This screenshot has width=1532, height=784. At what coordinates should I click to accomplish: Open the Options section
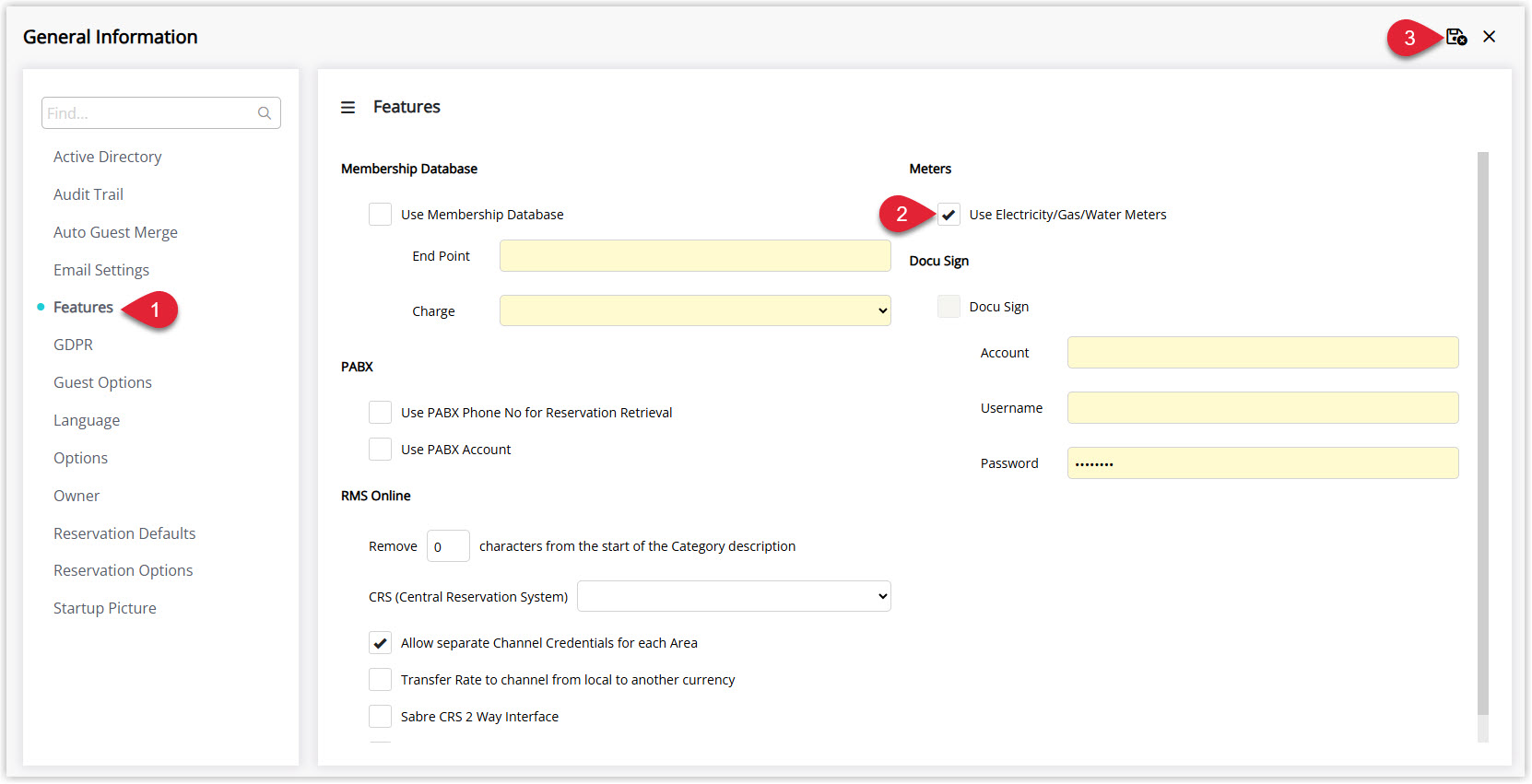click(80, 458)
